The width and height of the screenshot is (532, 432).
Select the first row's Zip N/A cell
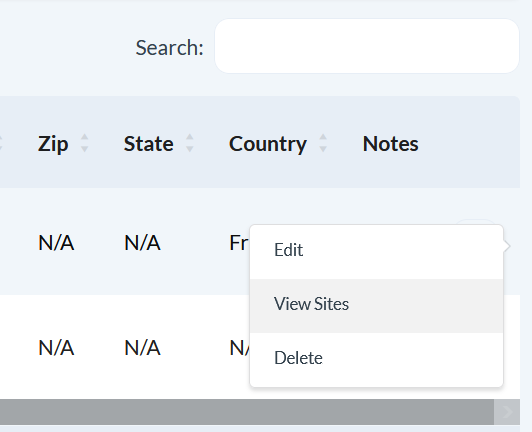pos(56,243)
